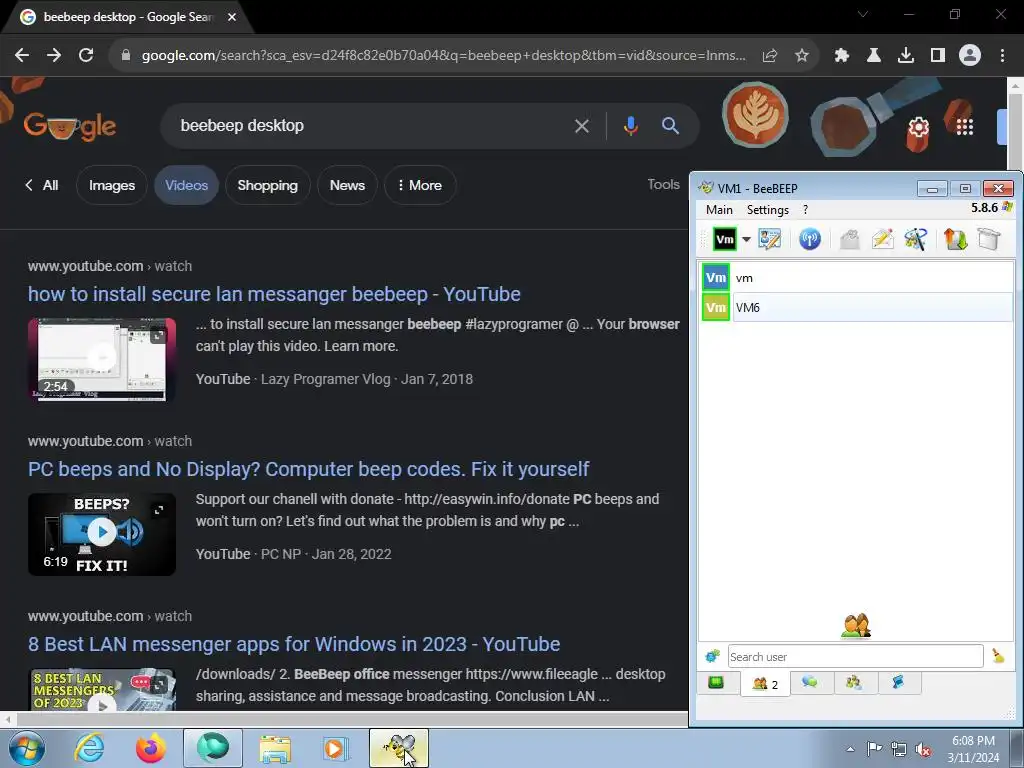Go back in Chrome browser
Screen dimensions: 1024x768
22,56
